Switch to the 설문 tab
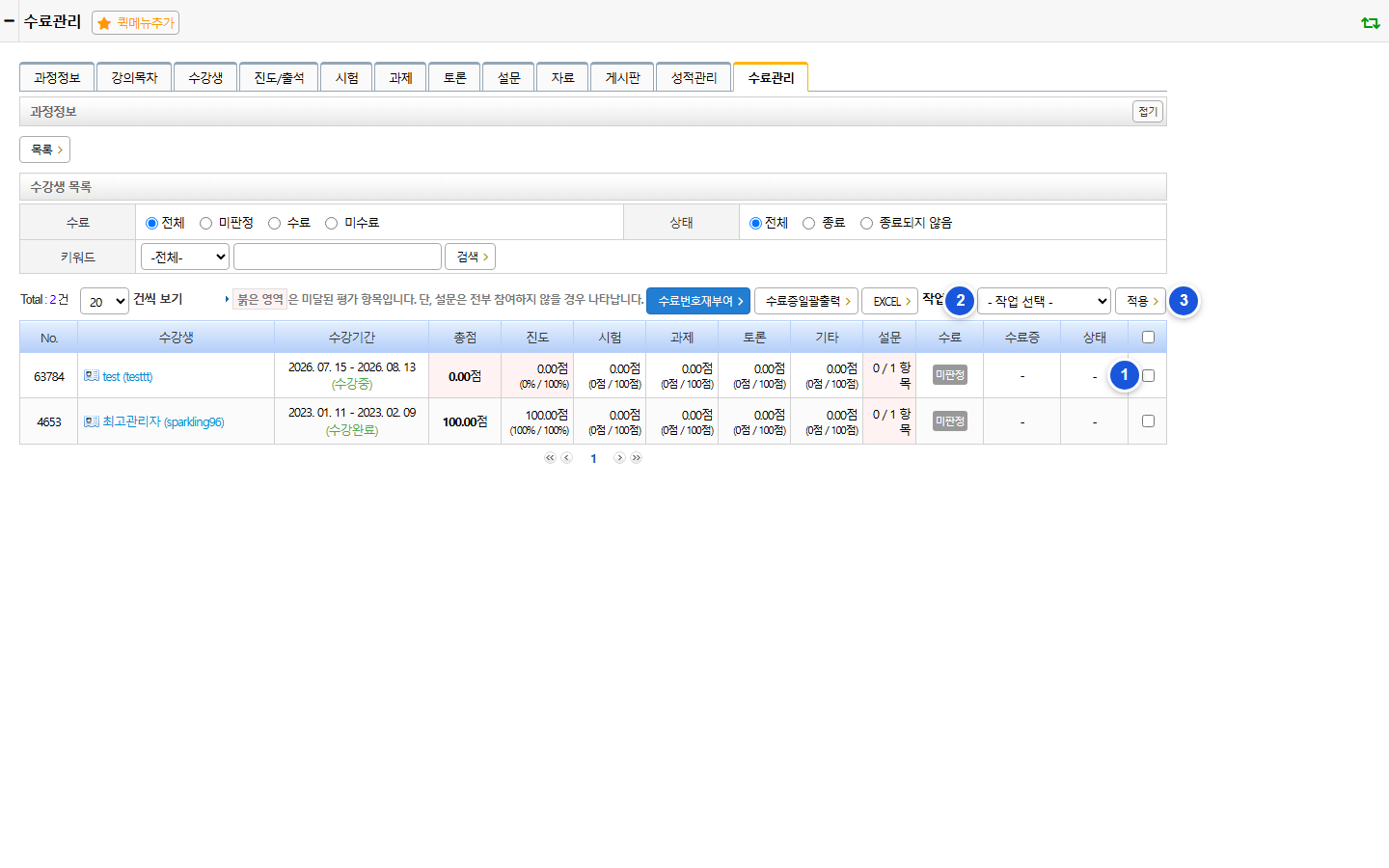The image size is (1389, 868). coord(508,77)
